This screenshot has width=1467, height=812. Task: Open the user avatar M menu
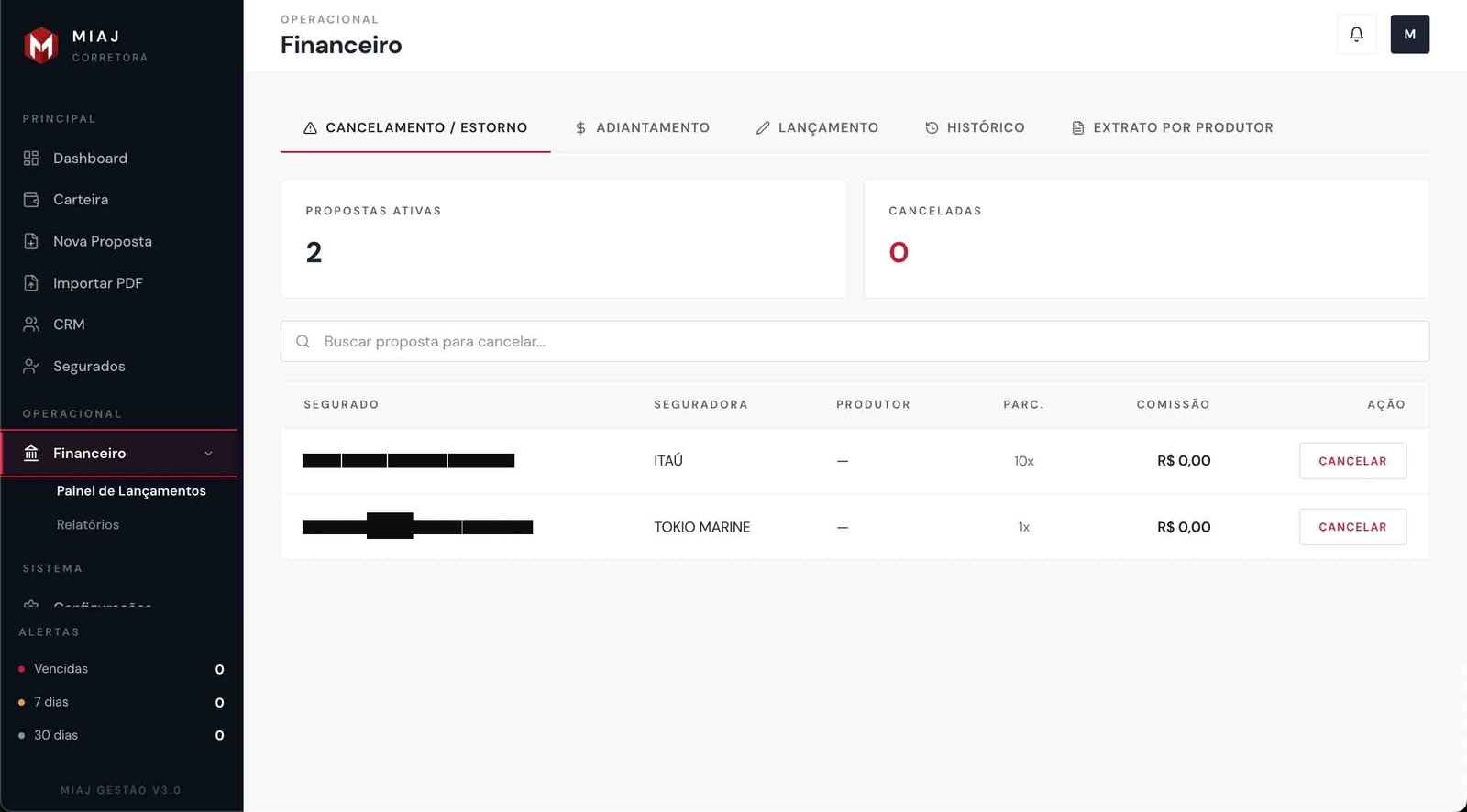tap(1409, 35)
